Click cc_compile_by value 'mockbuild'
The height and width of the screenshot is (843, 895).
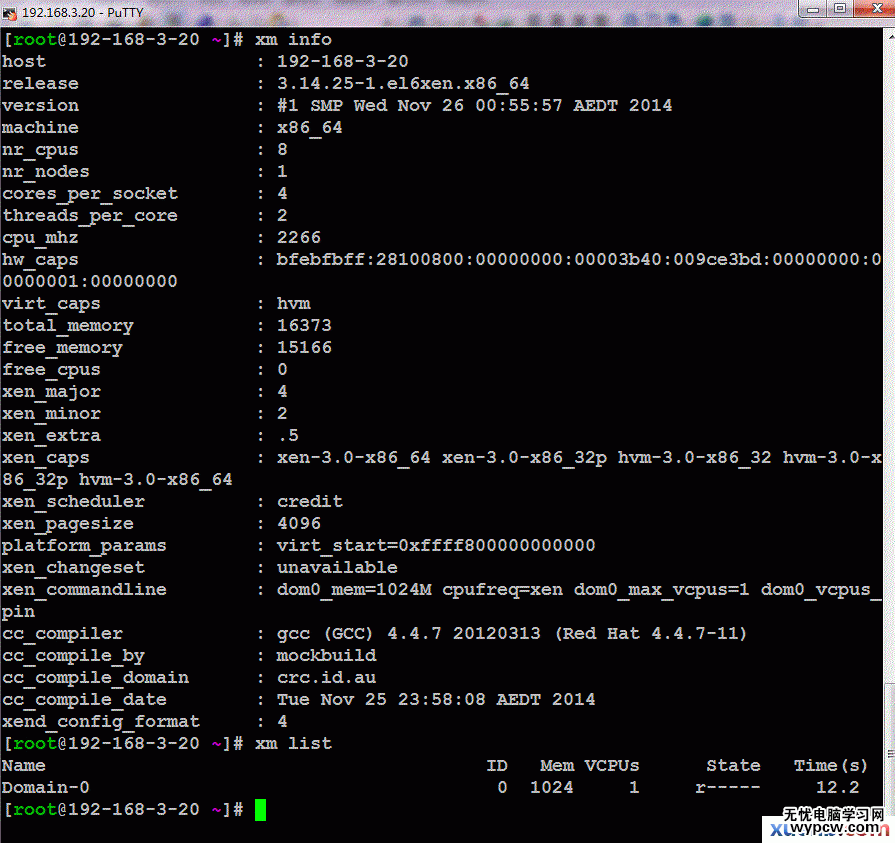coord(326,656)
